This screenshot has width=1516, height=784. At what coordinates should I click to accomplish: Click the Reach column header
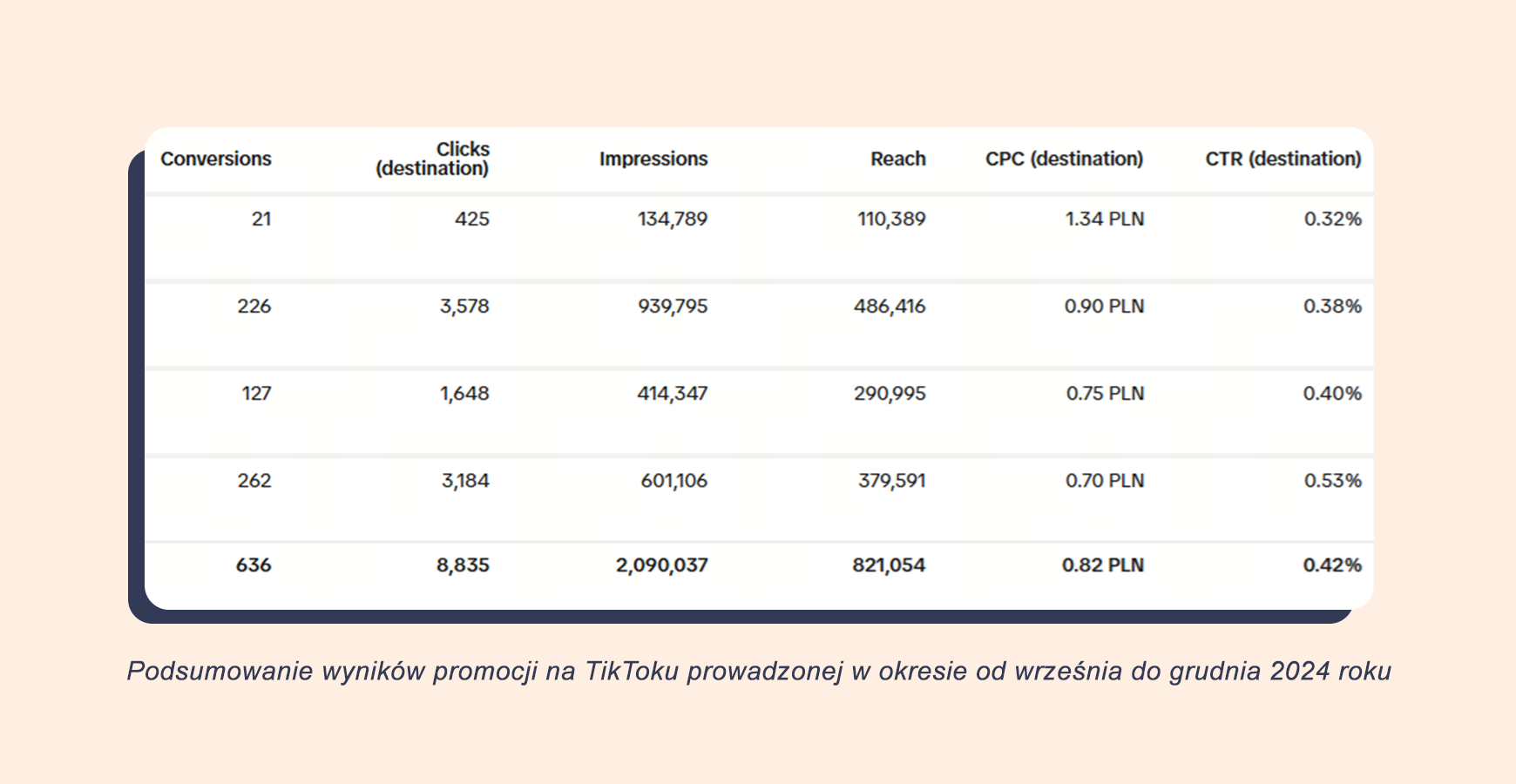coord(897,159)
